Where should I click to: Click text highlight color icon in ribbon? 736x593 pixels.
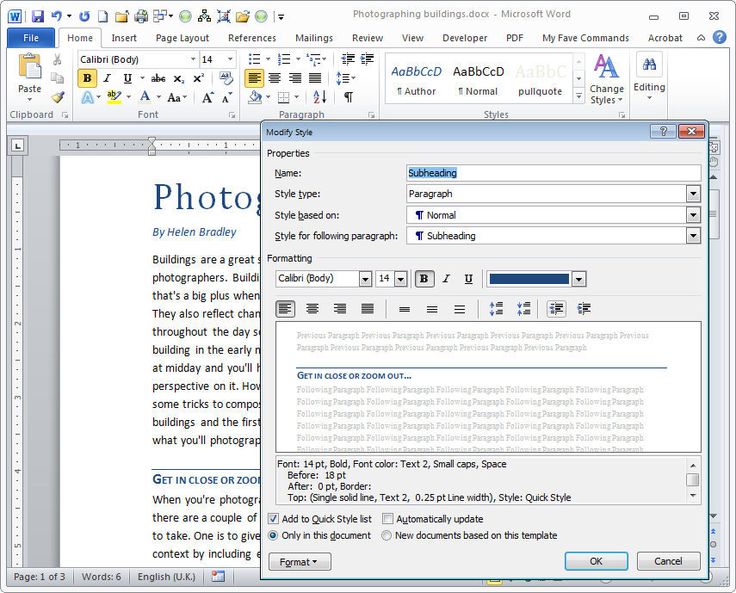114,97
